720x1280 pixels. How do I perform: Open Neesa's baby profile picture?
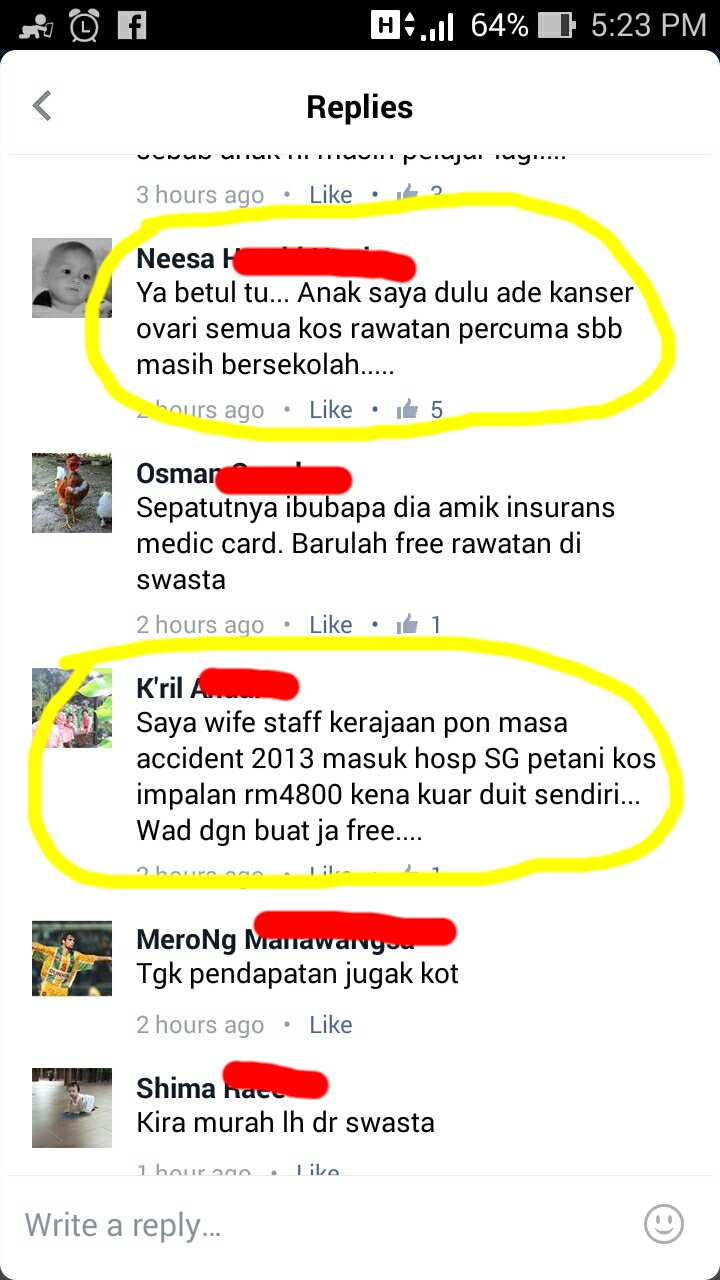72,278
